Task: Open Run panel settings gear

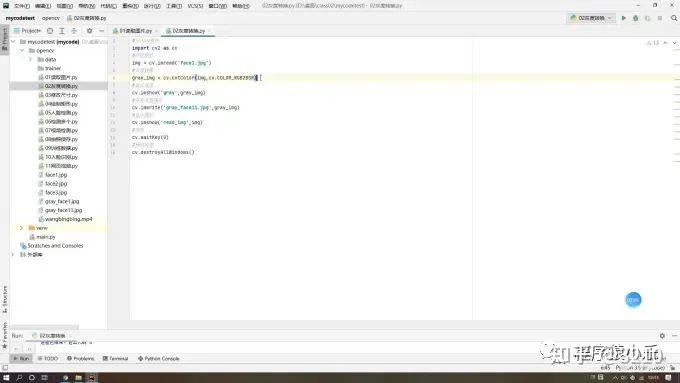Action: [662, 336]
